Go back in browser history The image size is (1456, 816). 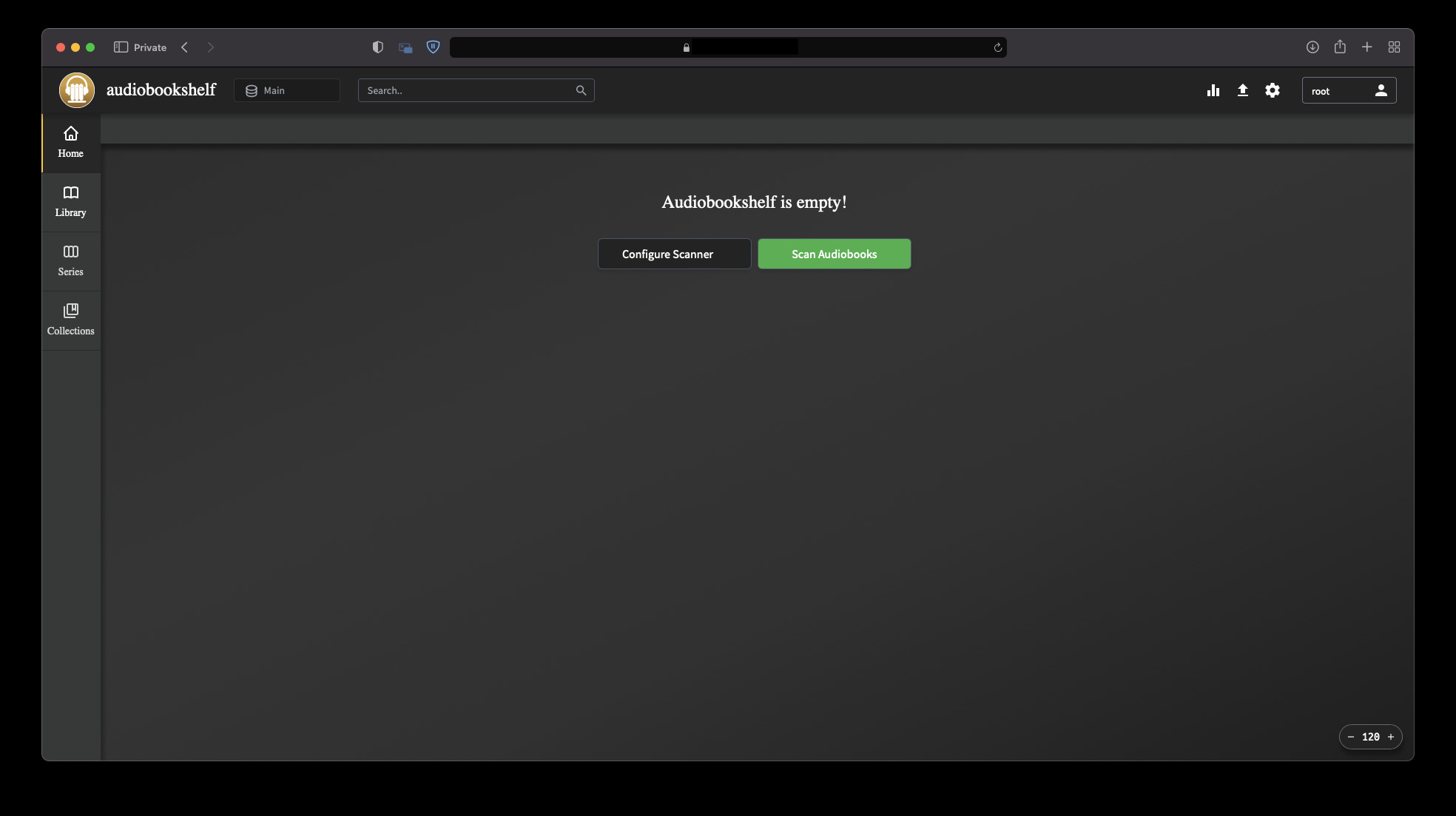point(185,47)
